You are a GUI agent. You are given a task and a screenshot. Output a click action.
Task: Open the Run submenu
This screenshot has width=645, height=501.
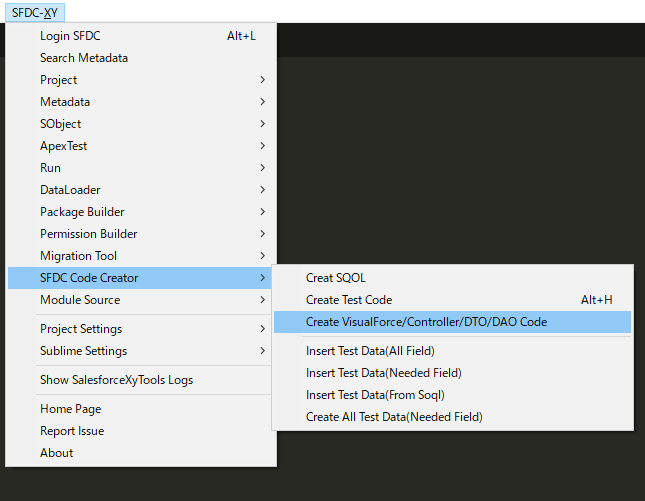[140, 168]
